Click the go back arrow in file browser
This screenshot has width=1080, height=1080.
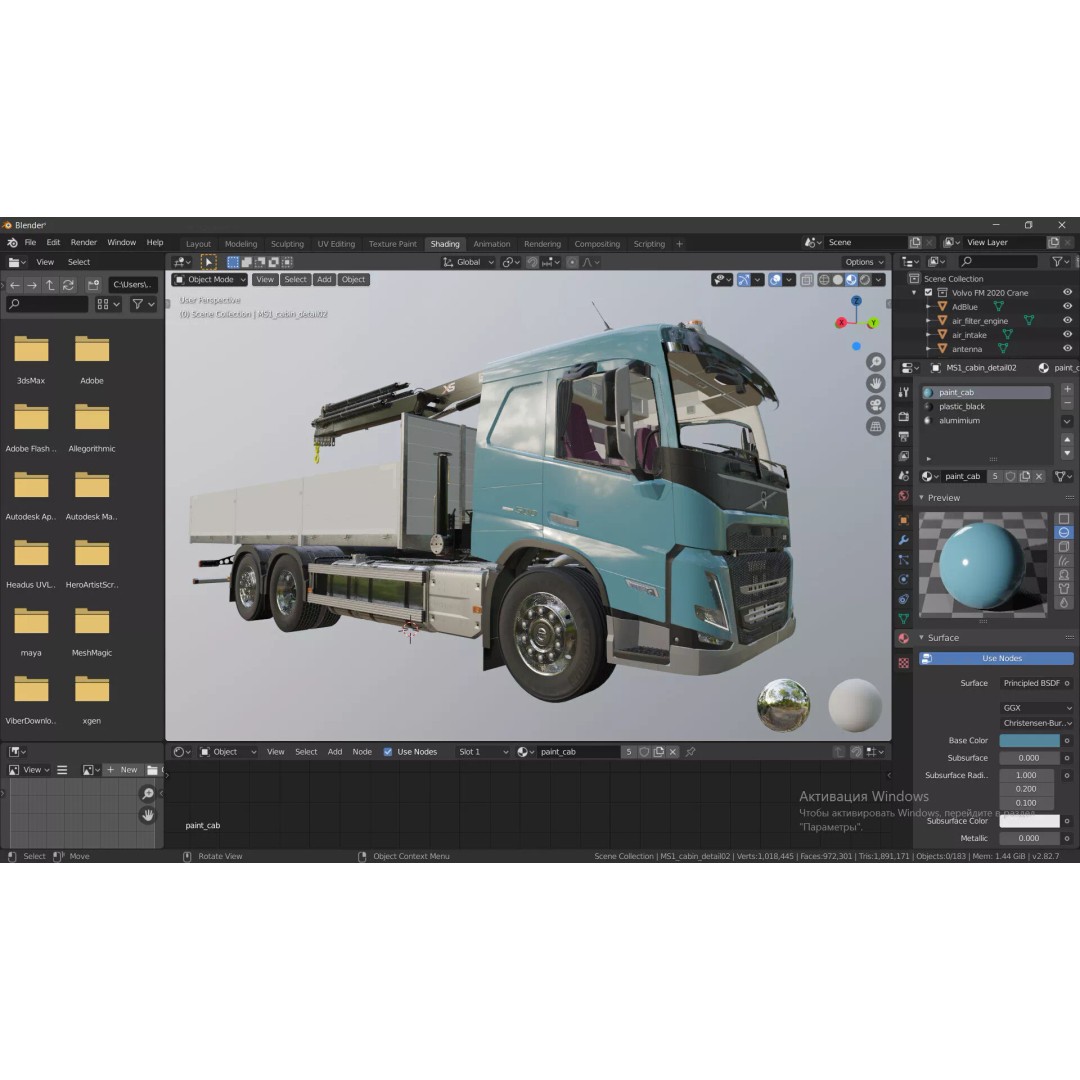click(14, 284)
